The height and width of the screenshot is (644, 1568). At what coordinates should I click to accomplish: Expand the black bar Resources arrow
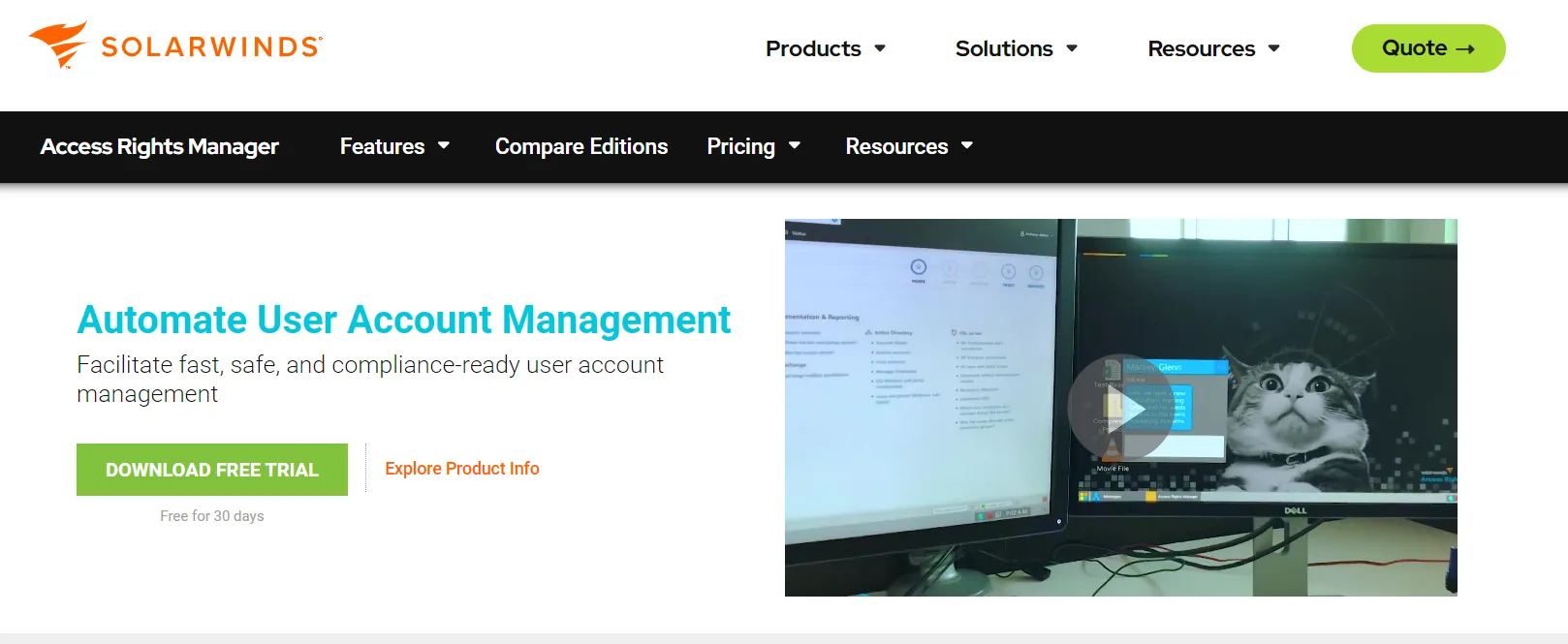point(967,146)
